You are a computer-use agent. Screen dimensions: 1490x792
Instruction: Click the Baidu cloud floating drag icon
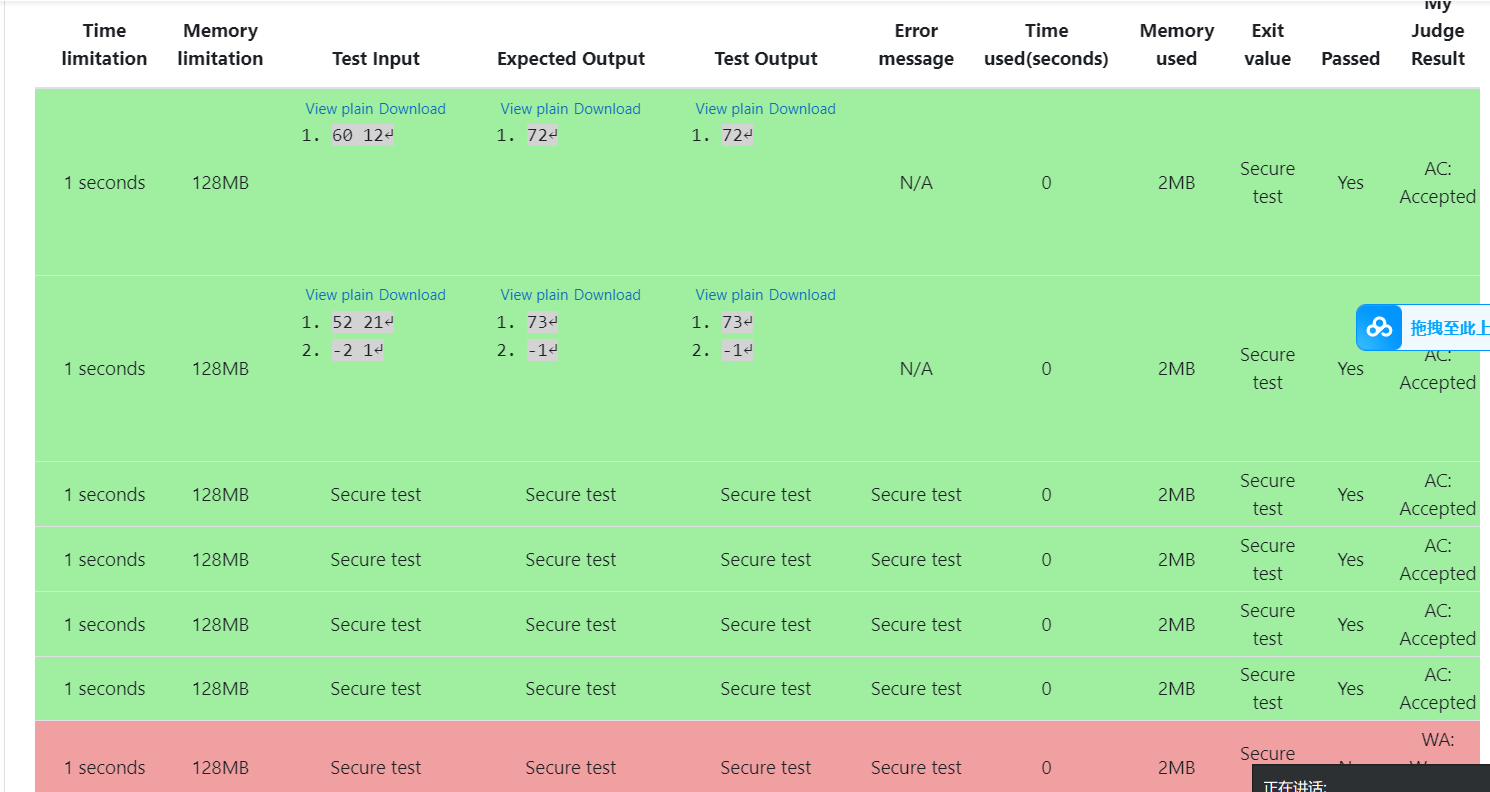click(1380, 327)
